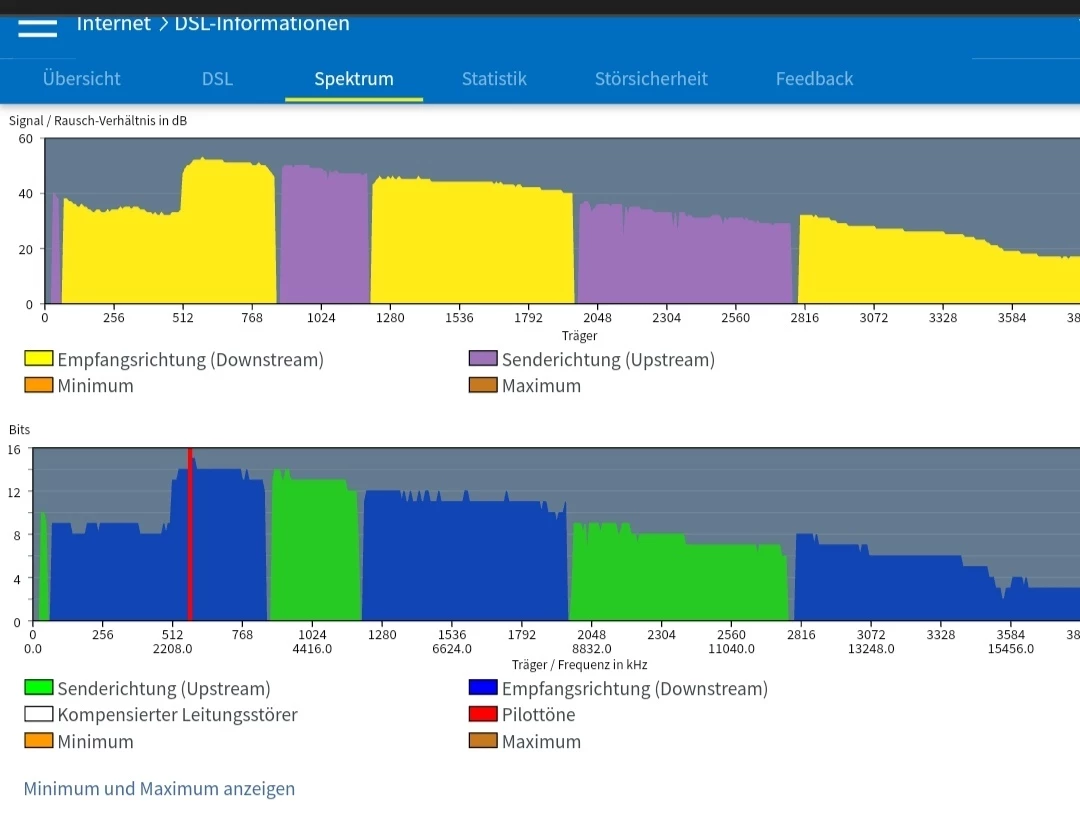Click the orange Minimum swatch in Bits legend
The image size is (1080, 817).
pyautogui.click(x=39, y=741)
